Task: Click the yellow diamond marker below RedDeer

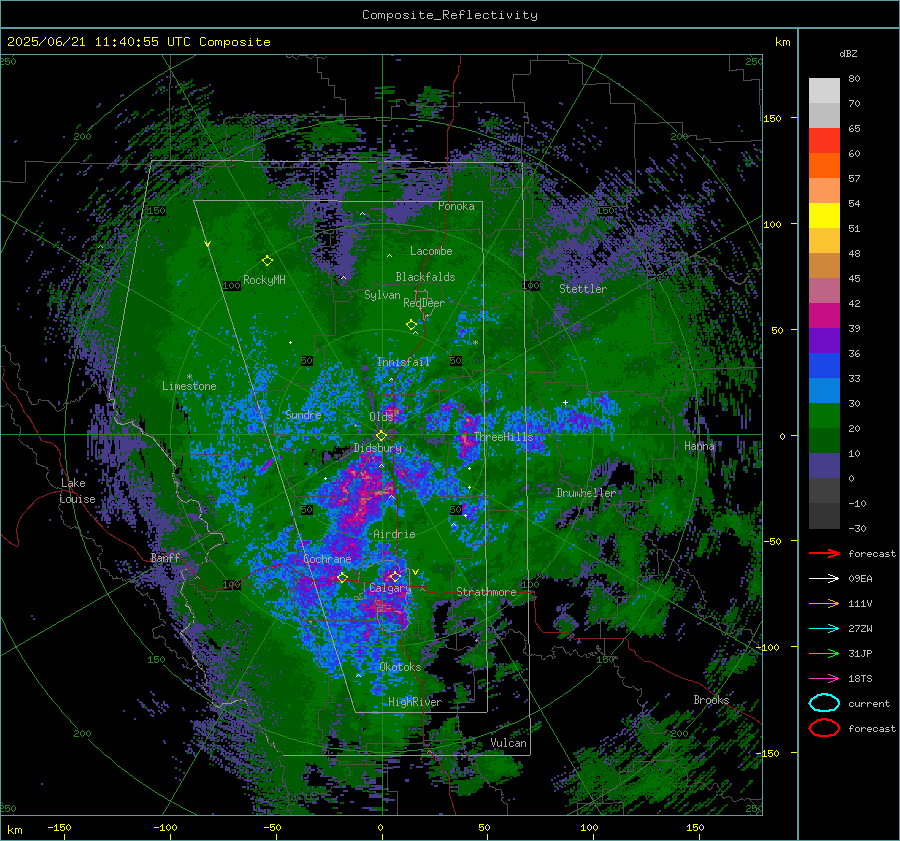Action: [x=411, y=325]
